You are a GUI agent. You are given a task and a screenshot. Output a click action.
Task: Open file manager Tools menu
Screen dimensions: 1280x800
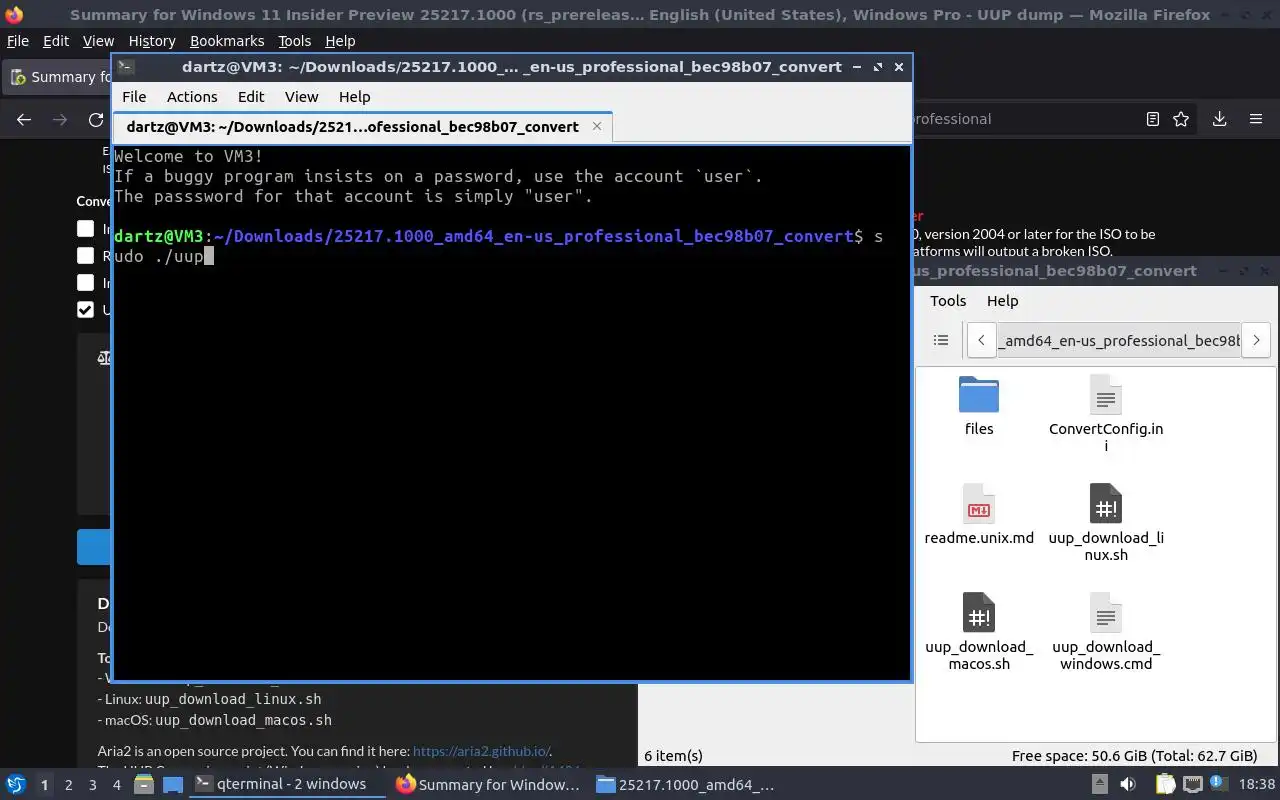click(x=948, y=301)
